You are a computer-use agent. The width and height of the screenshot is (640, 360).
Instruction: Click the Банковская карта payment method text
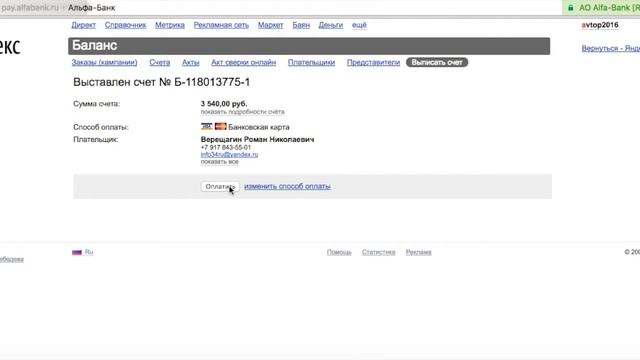tap(259, 127)
